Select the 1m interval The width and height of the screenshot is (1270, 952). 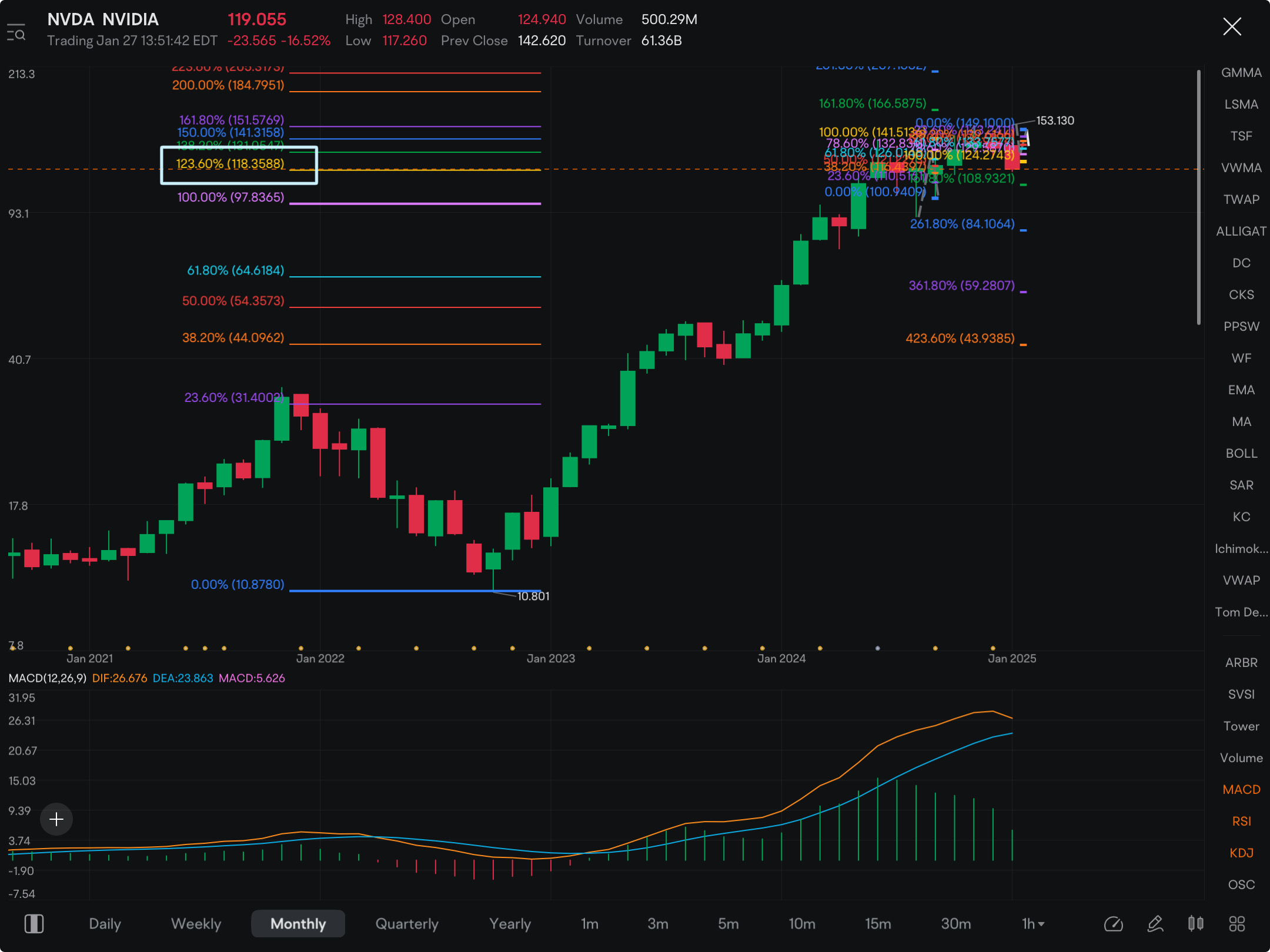[590, 924]
